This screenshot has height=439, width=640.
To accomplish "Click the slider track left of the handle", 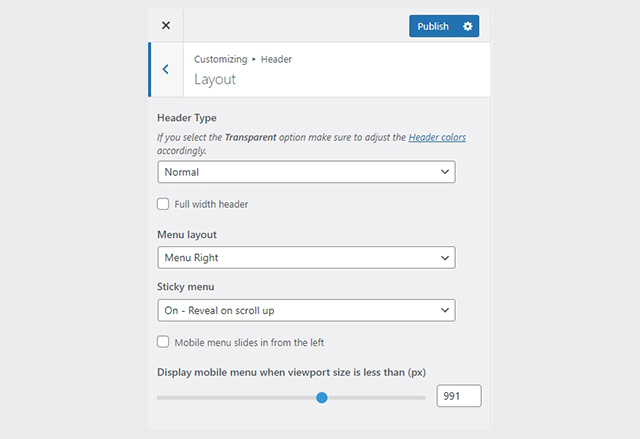I will pyautogui.click(x=237, y=397).
